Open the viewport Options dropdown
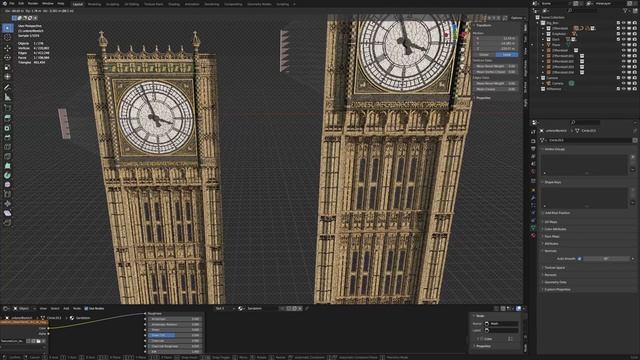The width and height of the screenshot is (640, 360). pos(517,18)
